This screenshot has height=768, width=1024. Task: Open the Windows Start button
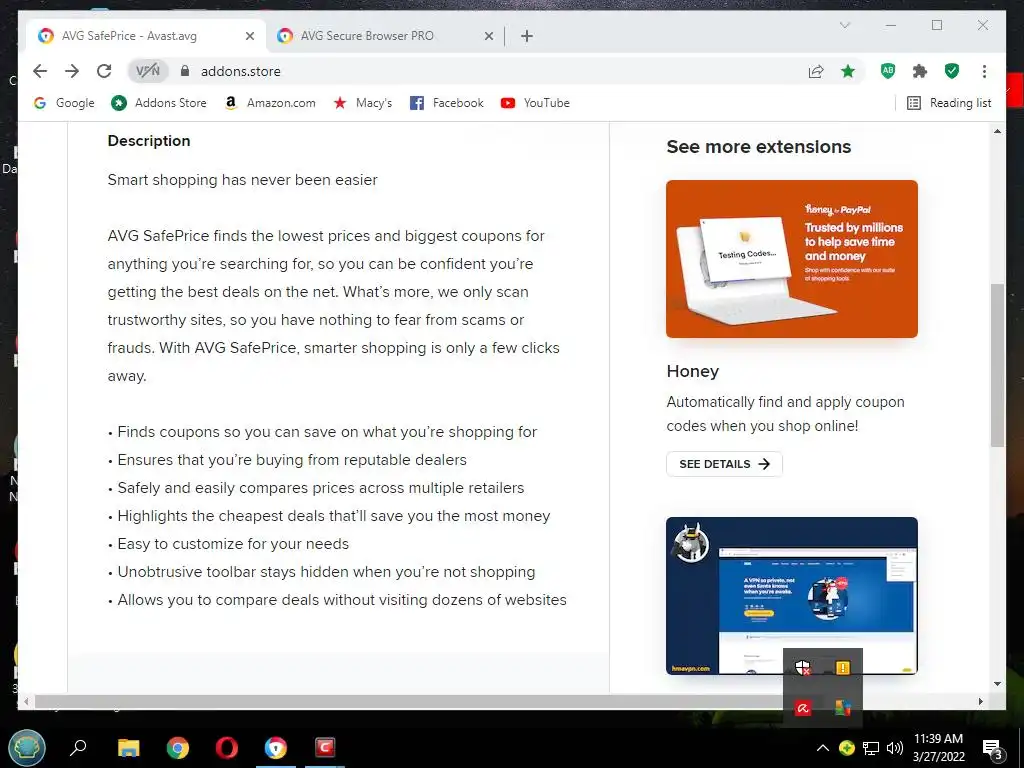click(x=27, y=748)
